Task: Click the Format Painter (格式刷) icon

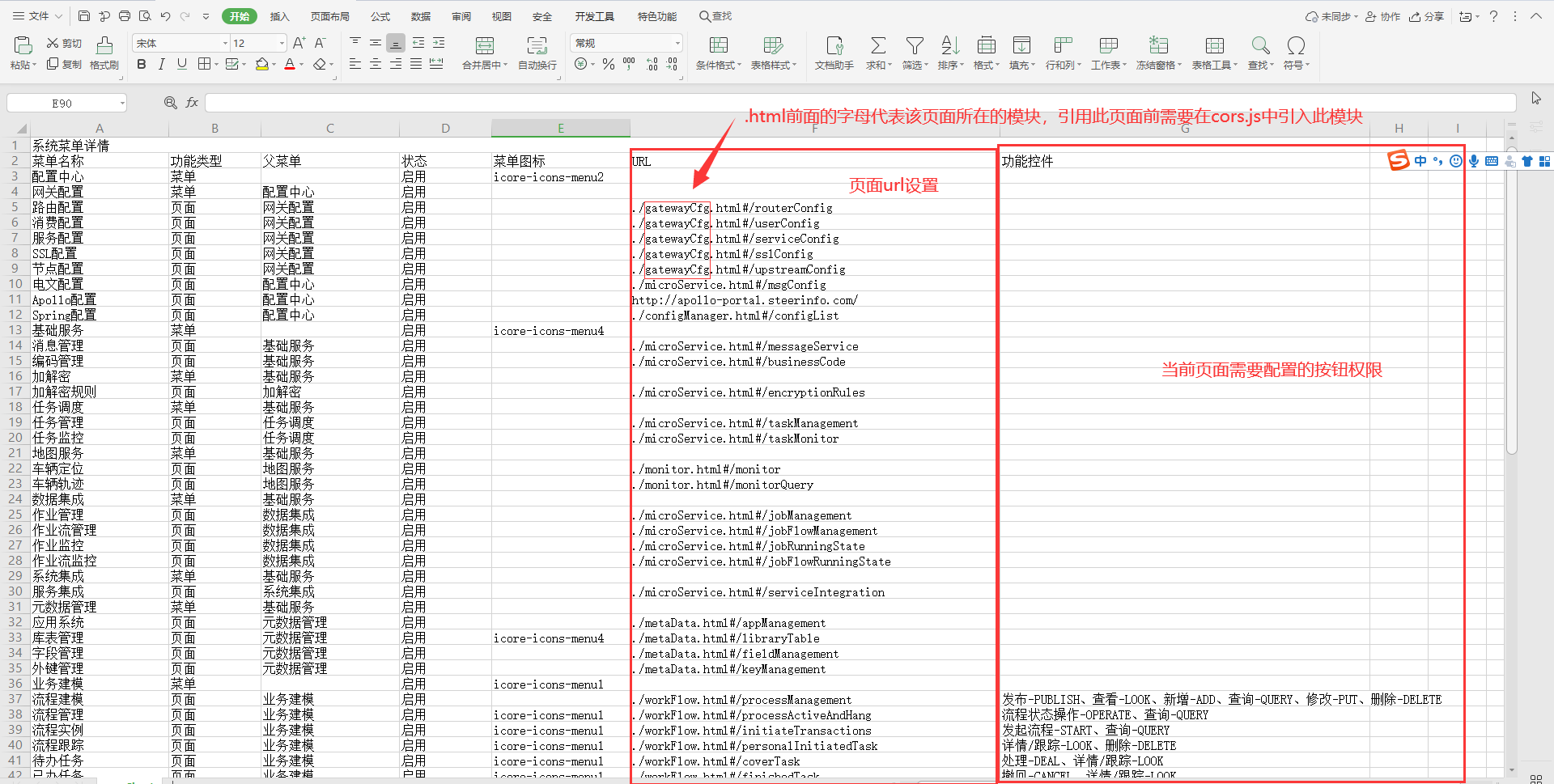Action: click(104, 45)
